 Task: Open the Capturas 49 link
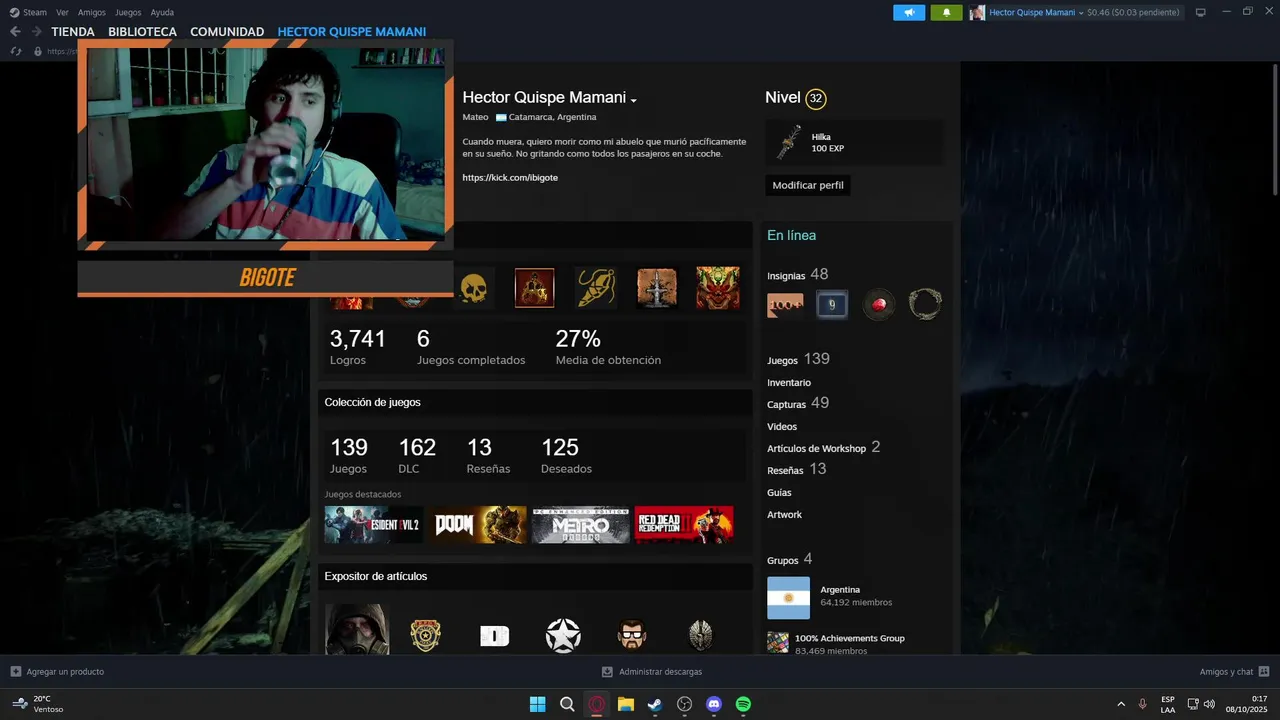click(798, 403)
